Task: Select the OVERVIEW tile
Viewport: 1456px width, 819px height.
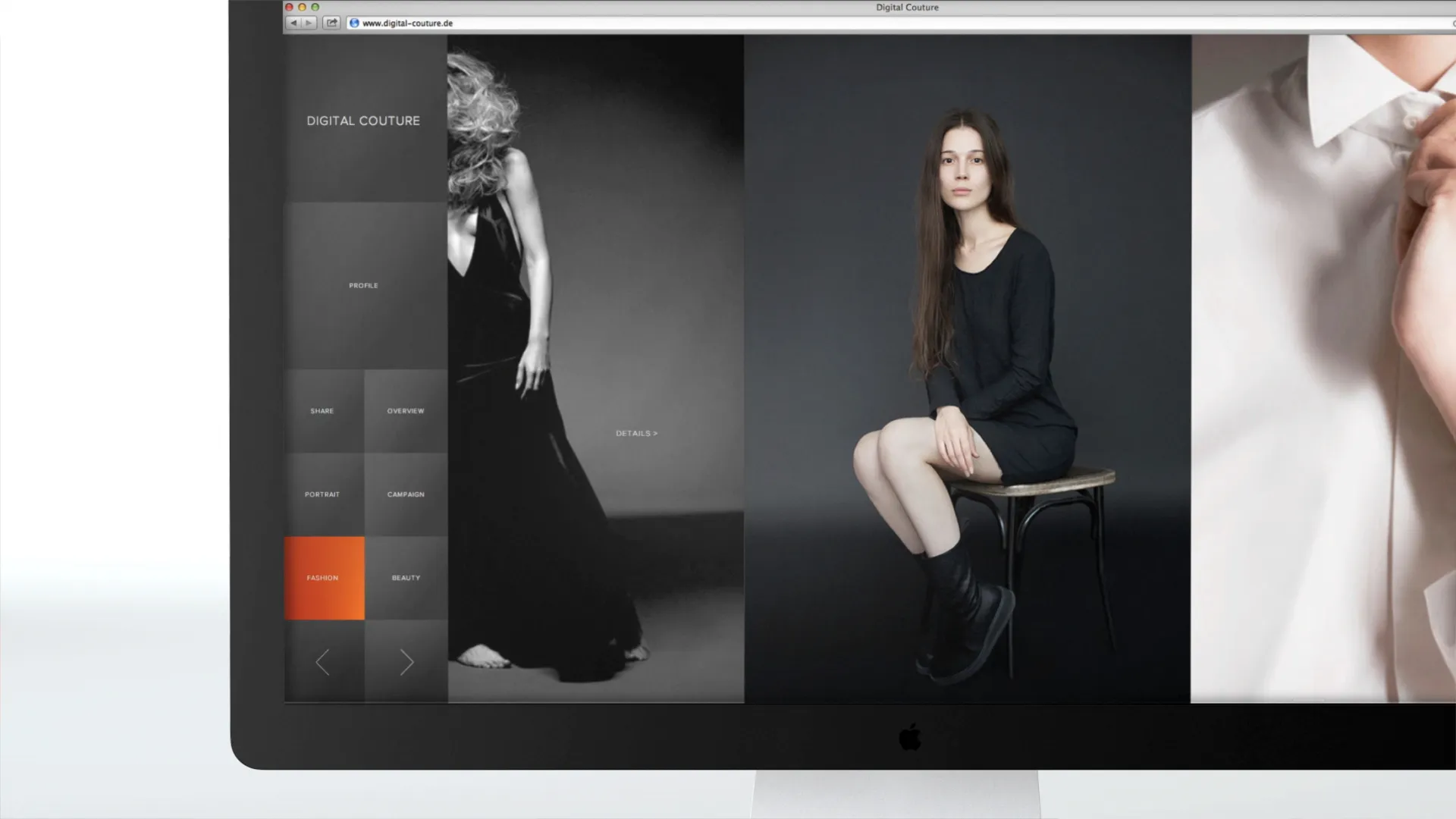Action: 406,411
